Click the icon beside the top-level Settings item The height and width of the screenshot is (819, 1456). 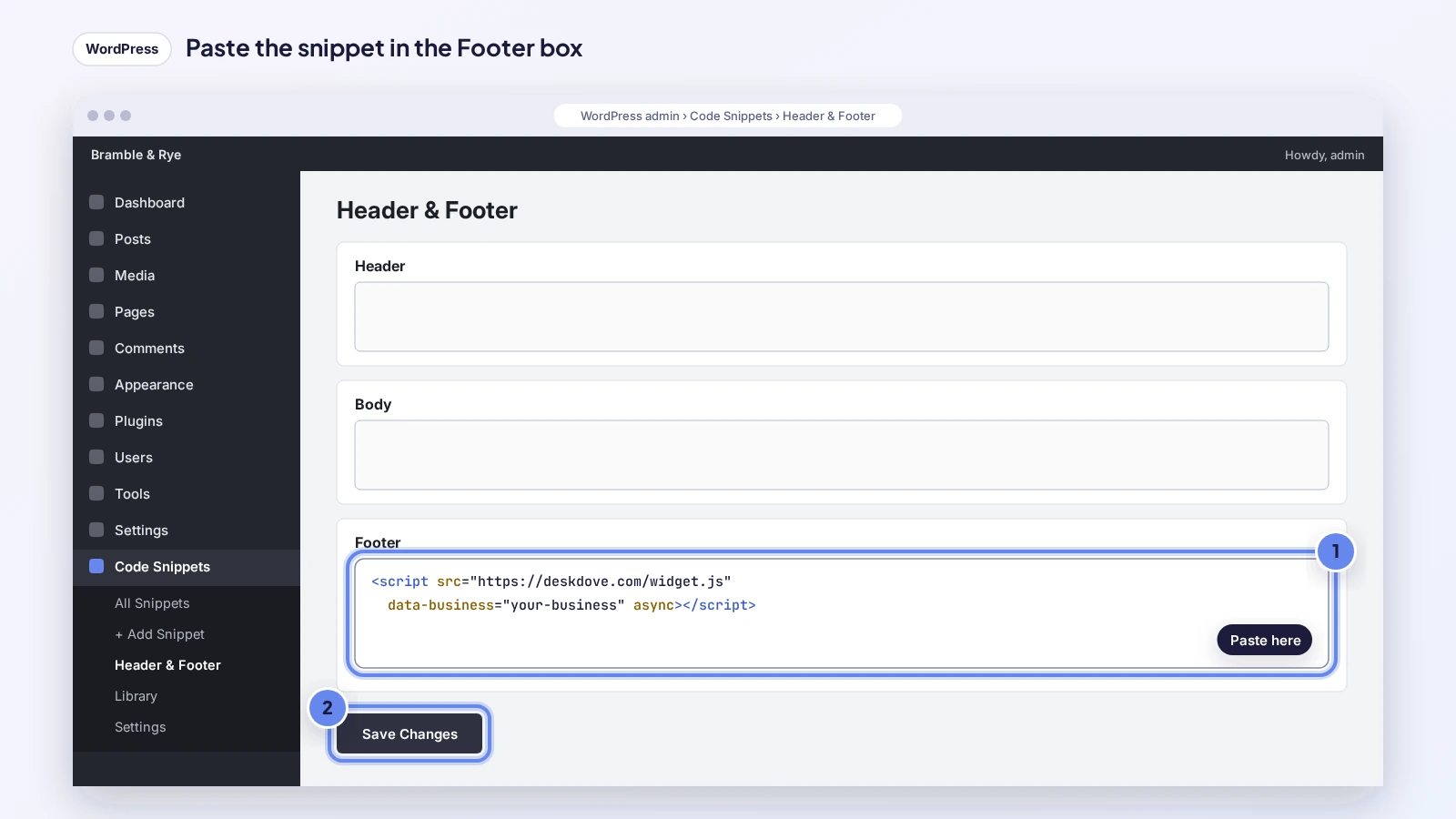(96, 530)
